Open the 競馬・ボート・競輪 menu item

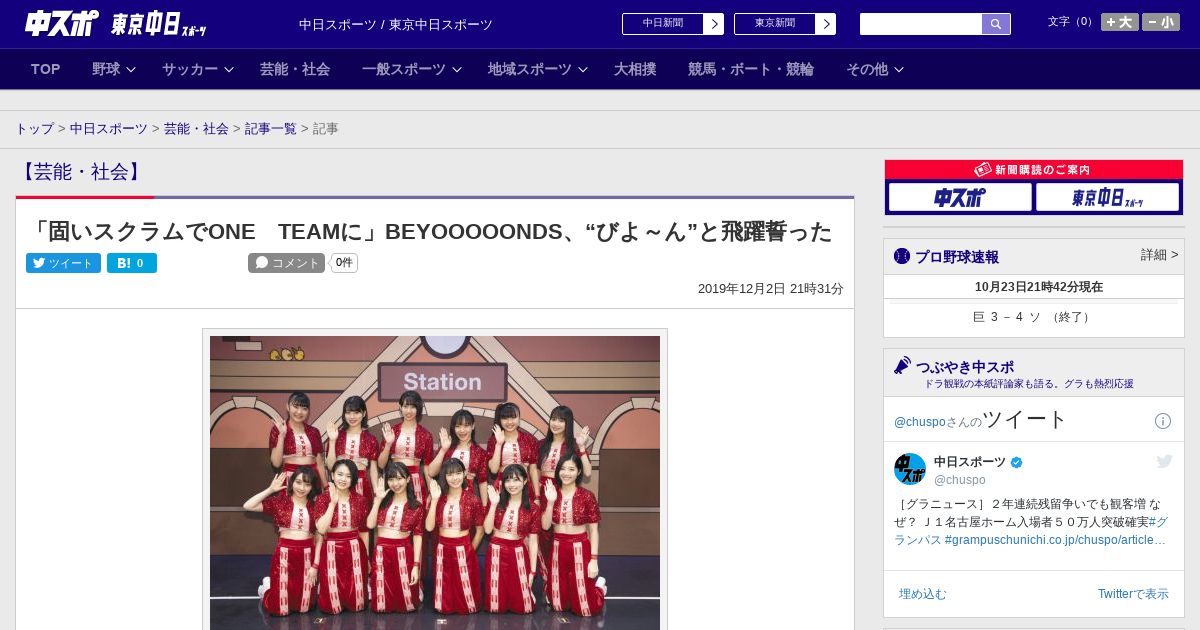751,69
